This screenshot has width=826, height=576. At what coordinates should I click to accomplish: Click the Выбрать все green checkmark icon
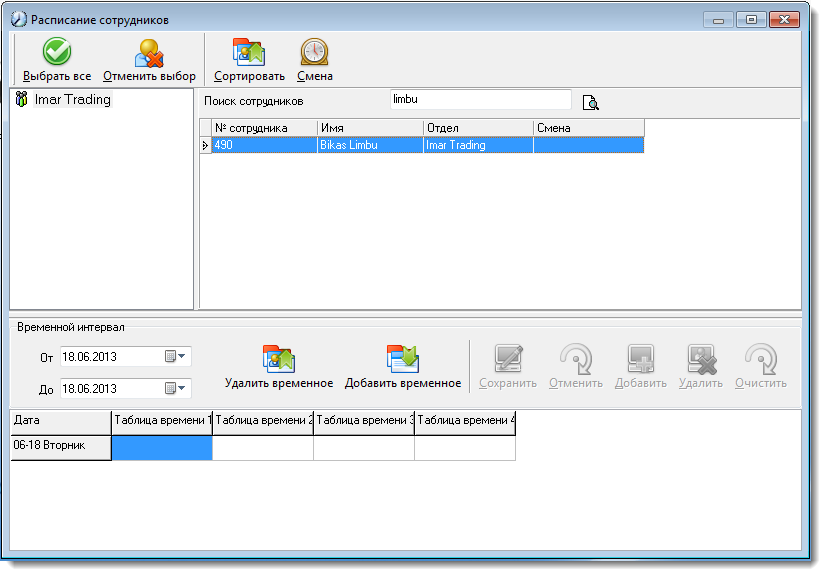click(57, 51)
